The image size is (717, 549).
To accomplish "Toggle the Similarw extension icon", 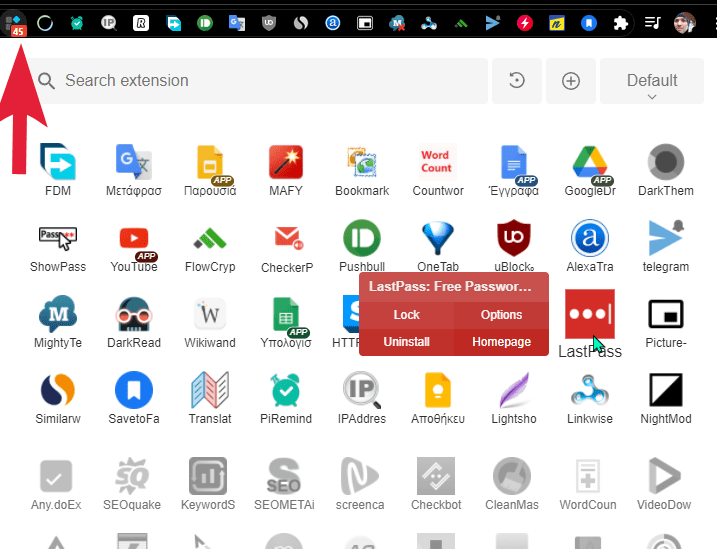I will pyautogui.click(x=58, y=389).
